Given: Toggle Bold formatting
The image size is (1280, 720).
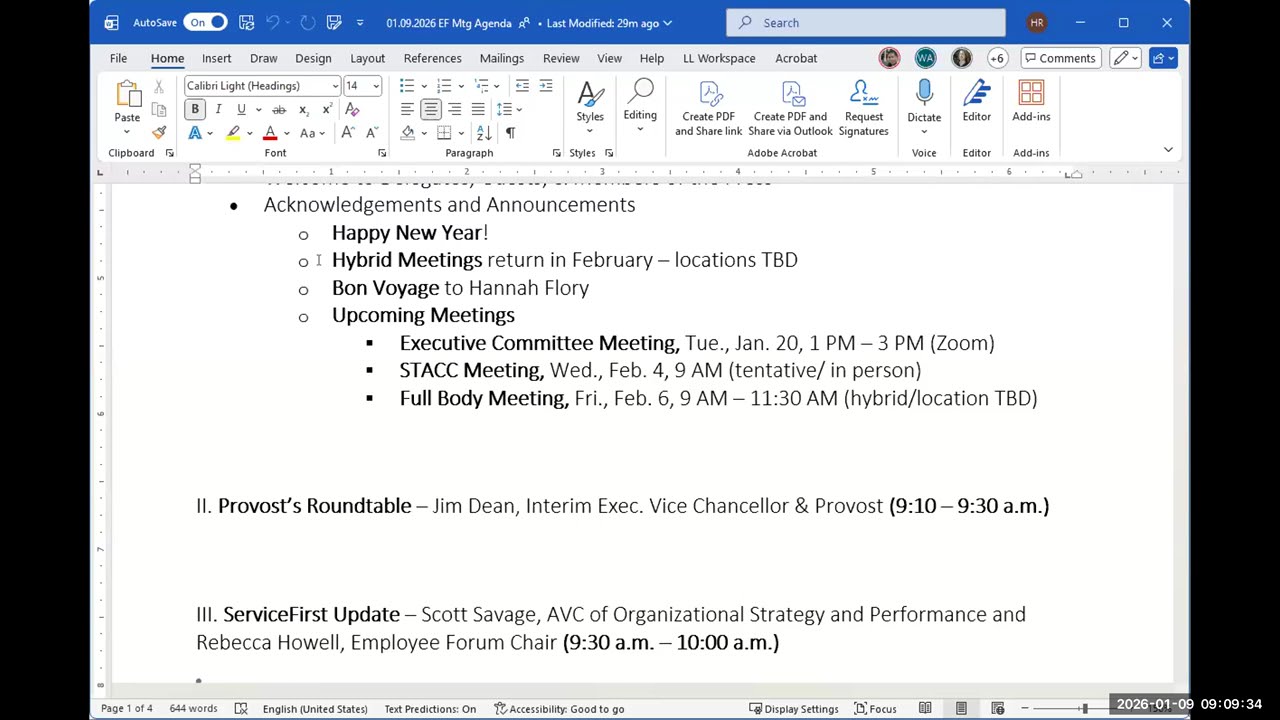Looking at the screenshot, I should point(195,109).
